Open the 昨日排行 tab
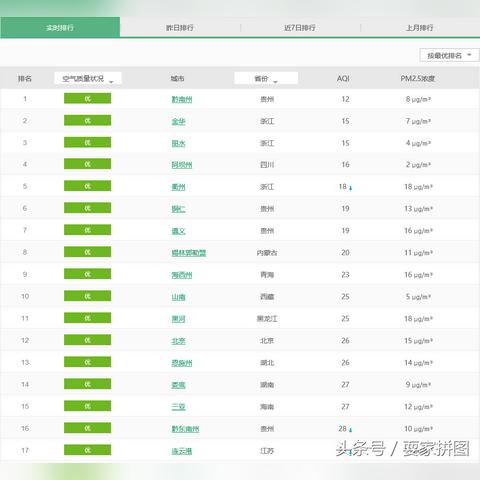Image resolution: width=480 pixels, height=480 pixels. [180, 28]
